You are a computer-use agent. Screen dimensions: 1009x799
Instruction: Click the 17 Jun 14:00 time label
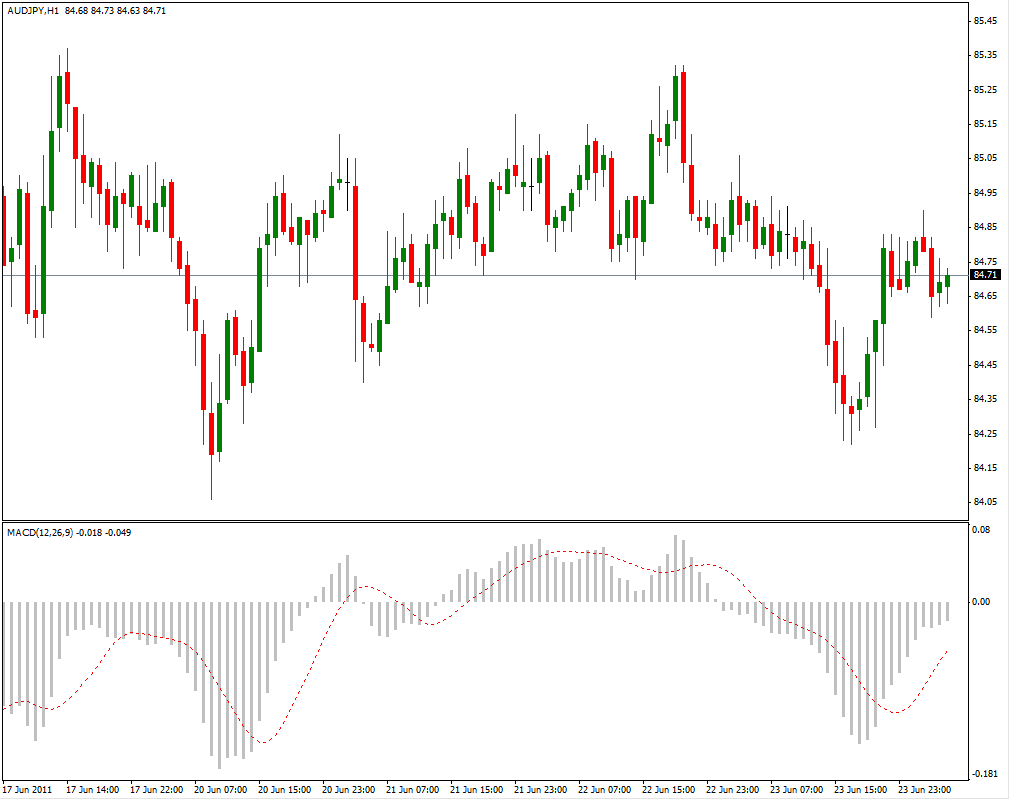[x=93, y=789]
